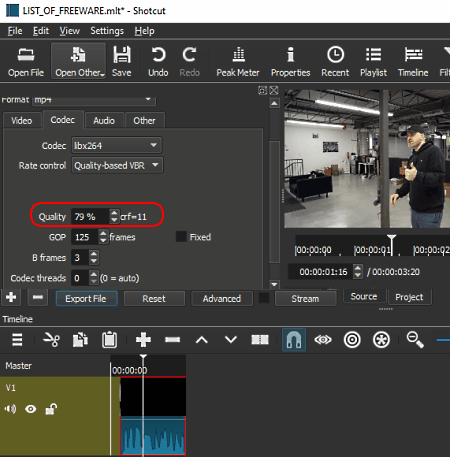Click the Advanced button
The height and width of the screenshot is (457, 450).
pyautogui.click(x=222, y=298)
